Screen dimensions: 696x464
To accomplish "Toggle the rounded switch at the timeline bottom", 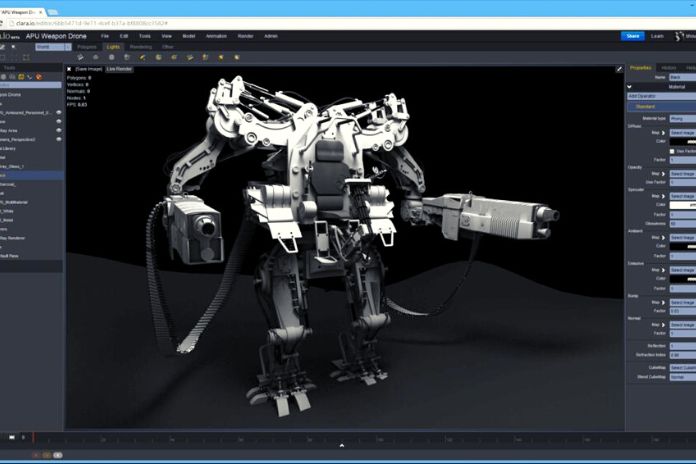I will [58, 455].
